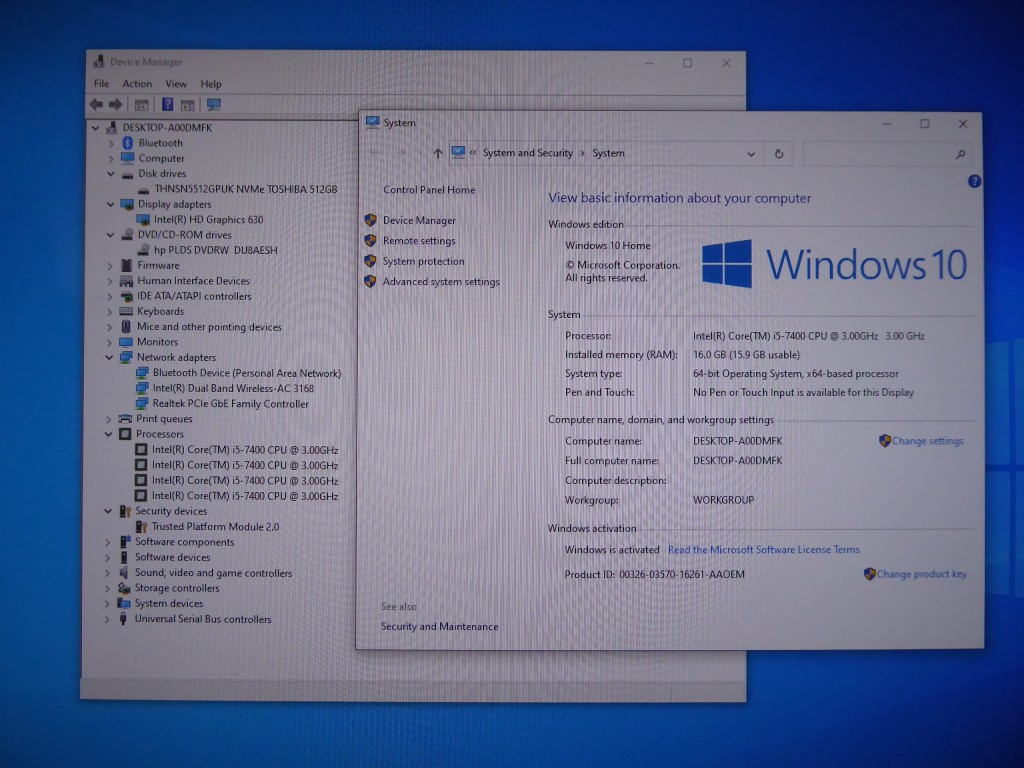Open System protection link
1024x768 pixels.
click(x=423, y=261)
